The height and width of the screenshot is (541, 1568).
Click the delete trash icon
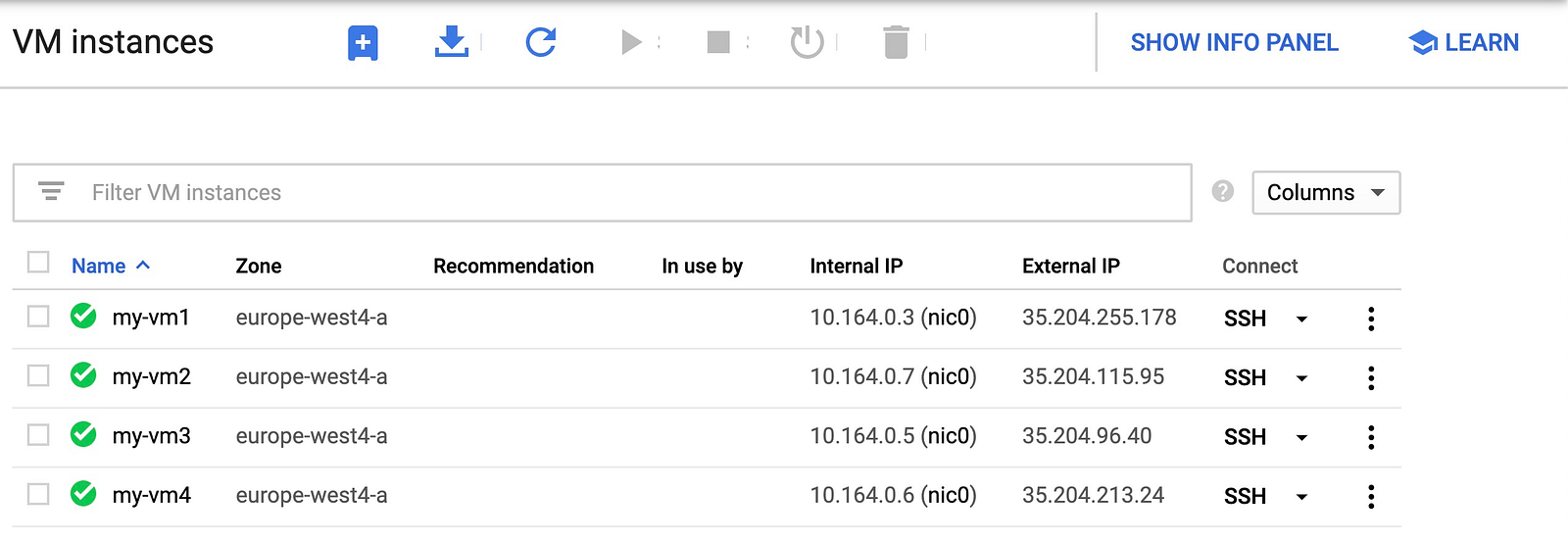coord(896,42)
